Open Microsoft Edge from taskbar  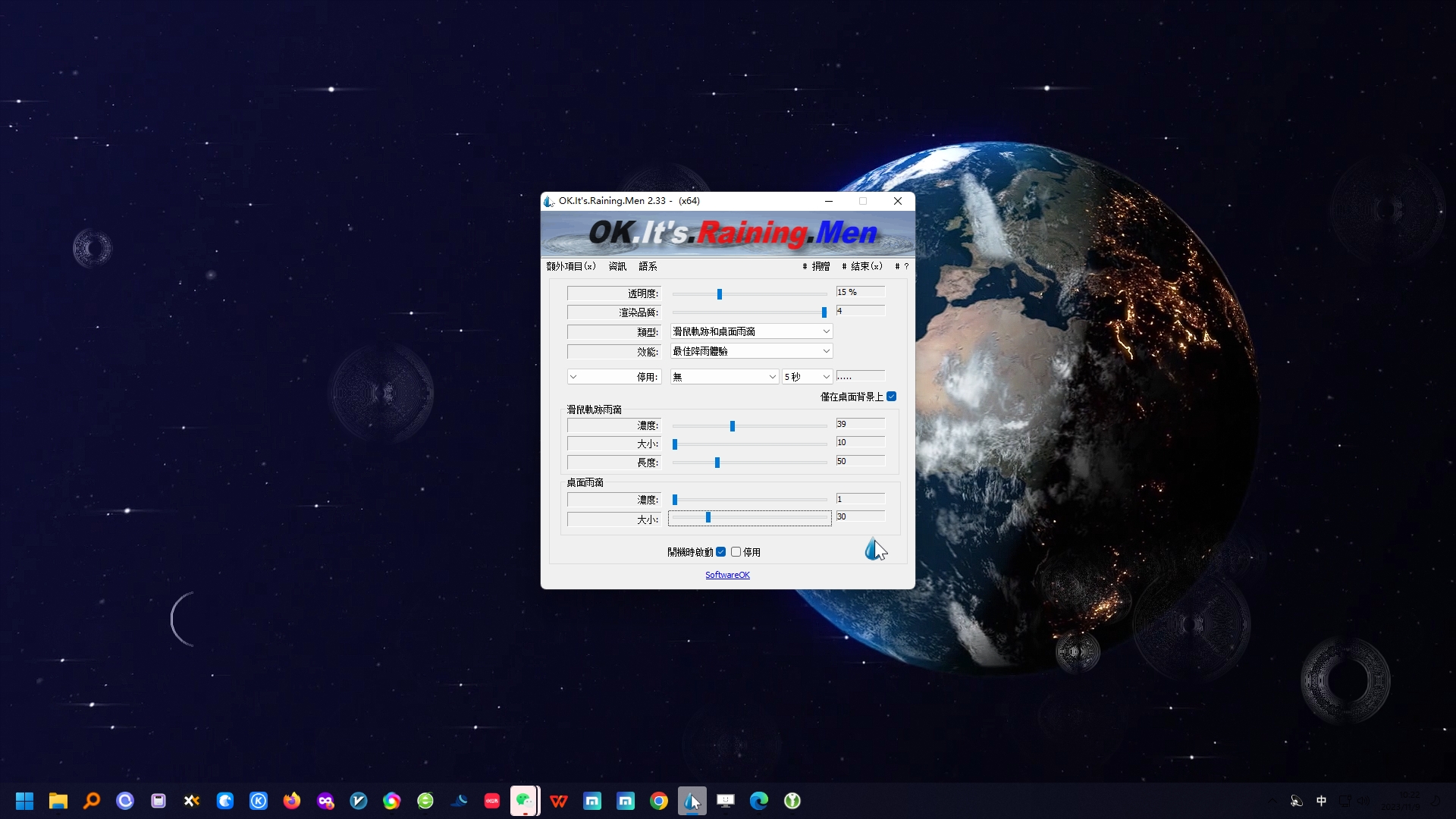[x=759, y=801]
